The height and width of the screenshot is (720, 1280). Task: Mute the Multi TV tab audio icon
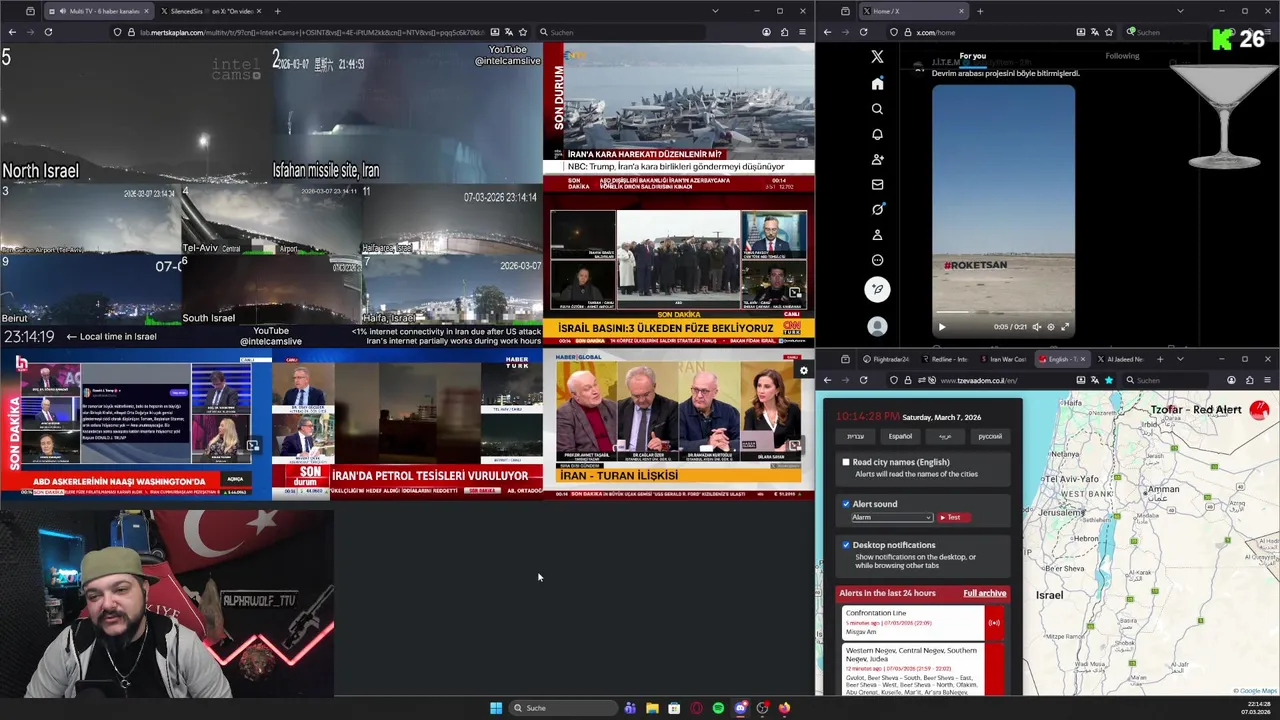pyautogui.click(x=63, y=11)
